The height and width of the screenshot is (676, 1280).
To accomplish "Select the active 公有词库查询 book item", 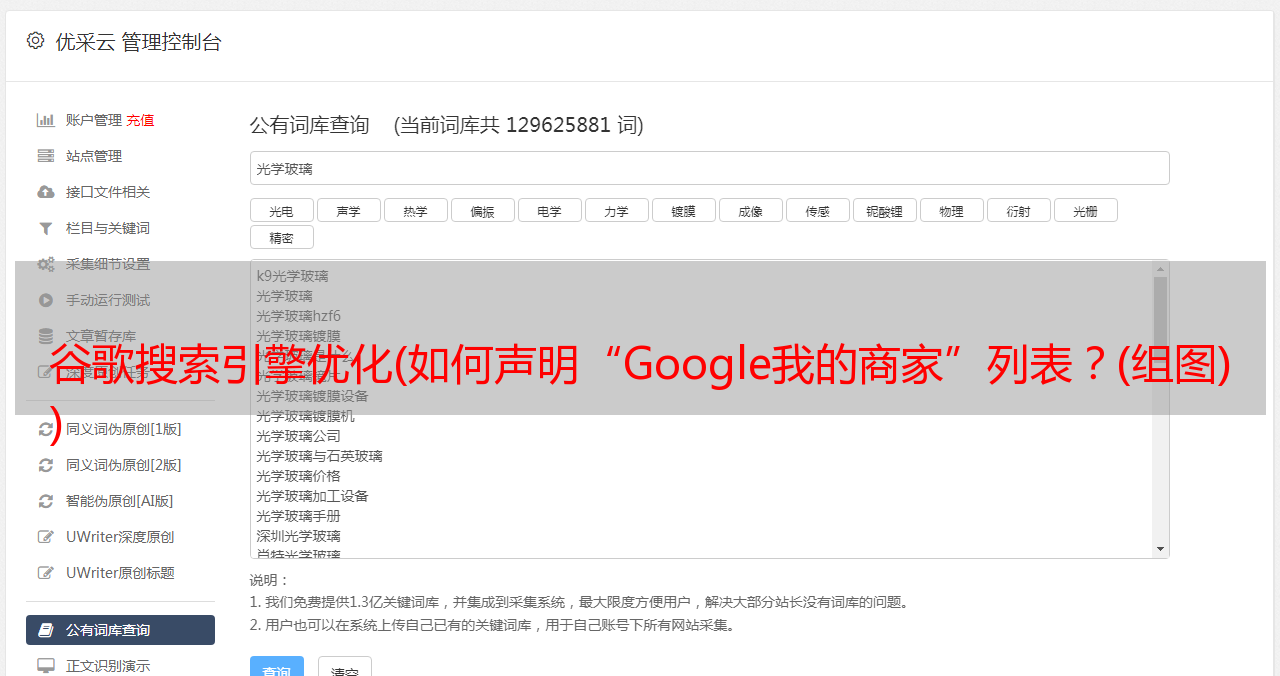I will point(120,630).
